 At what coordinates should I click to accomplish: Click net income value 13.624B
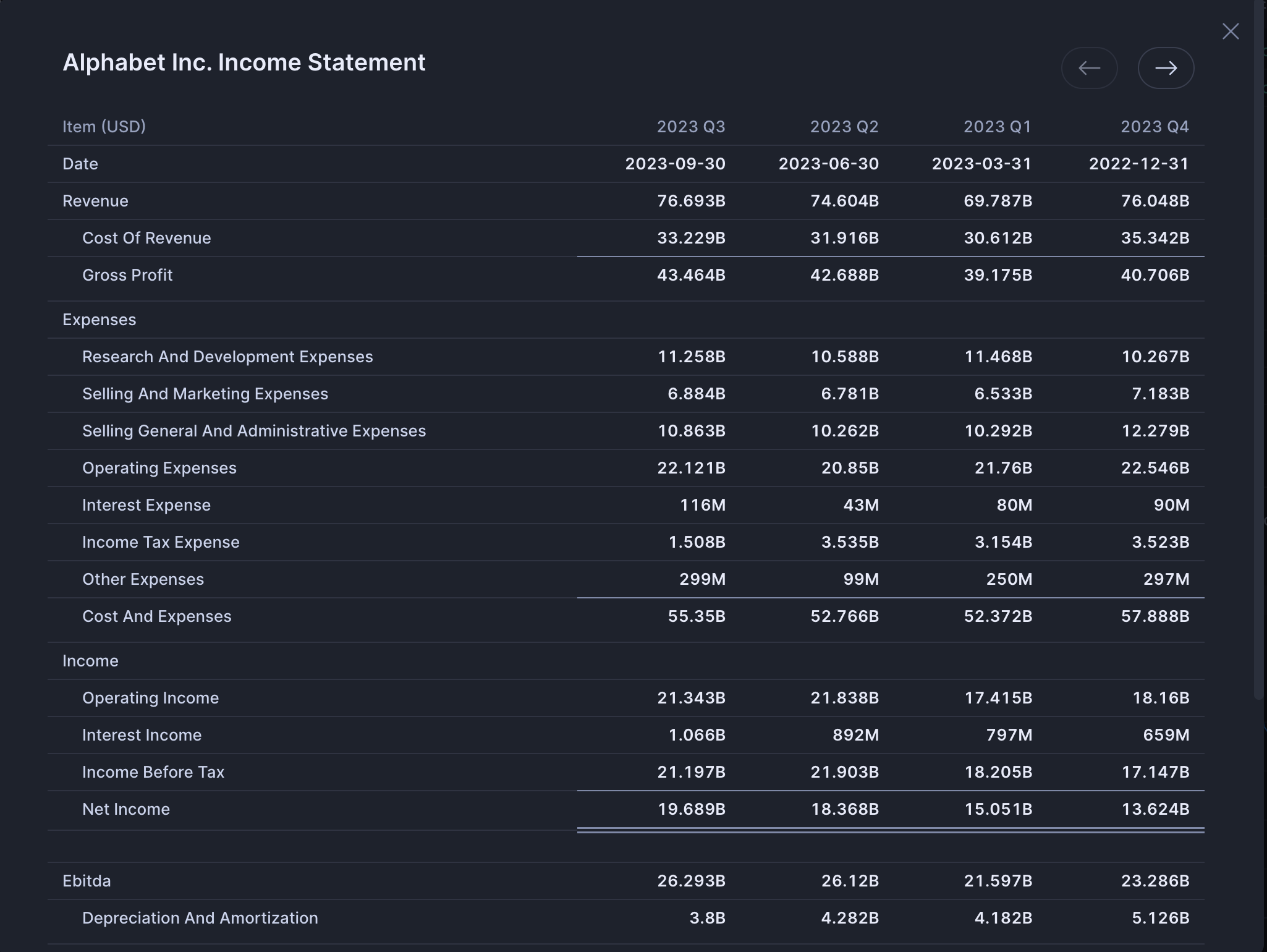(1155, 809)
